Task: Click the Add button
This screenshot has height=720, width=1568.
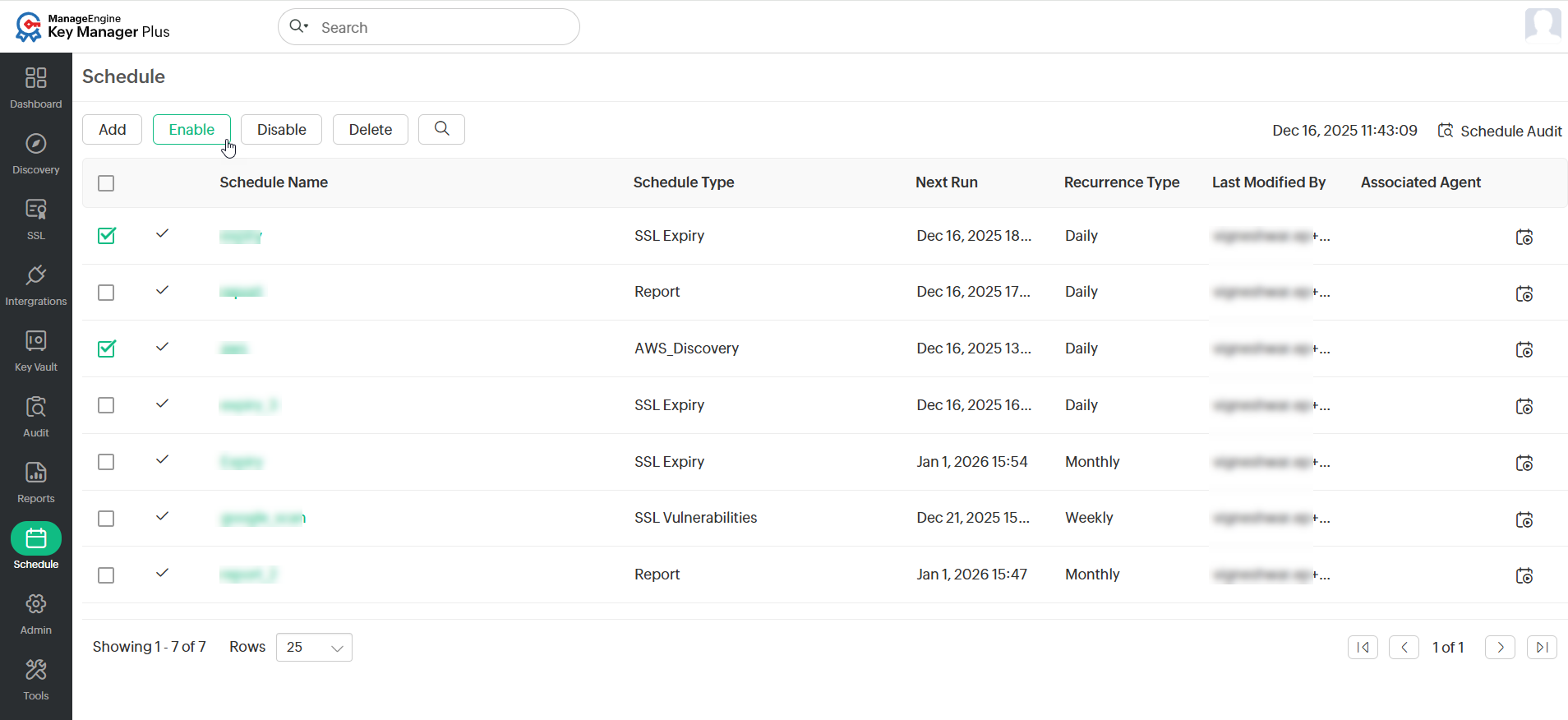Action: pos(112,129)
